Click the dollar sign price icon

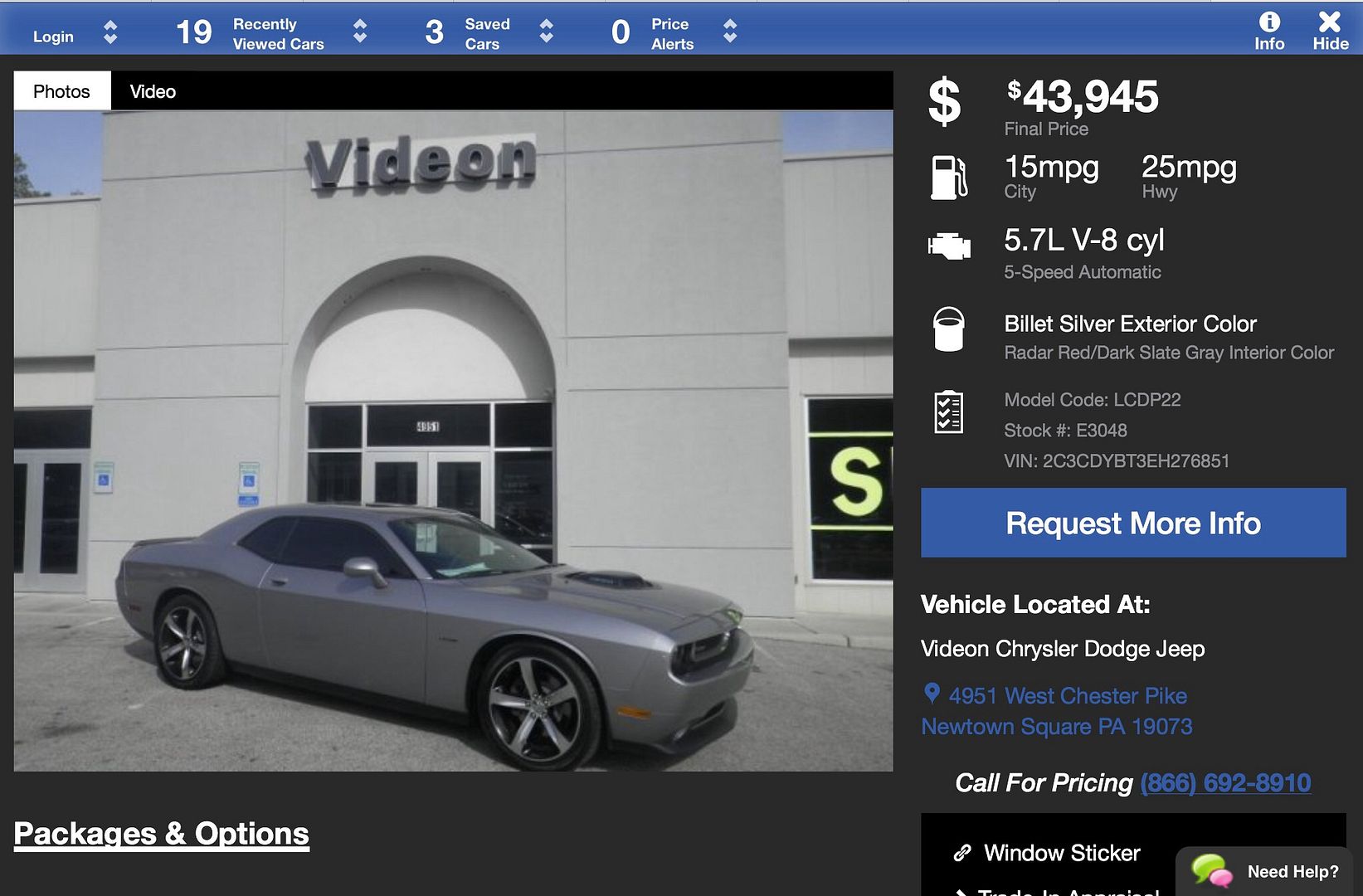pyautogui.click(x=944, y=101)
